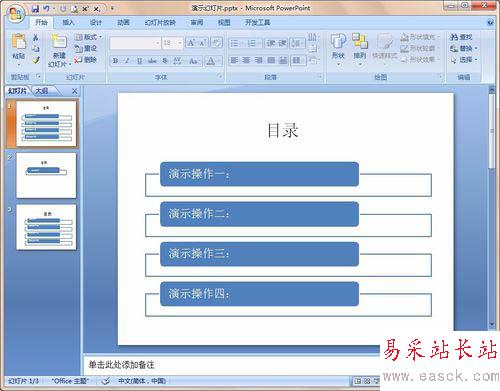Open the line spacing dropdown
The height and width of the screenshot is (391, 500).
click(297, 43)
